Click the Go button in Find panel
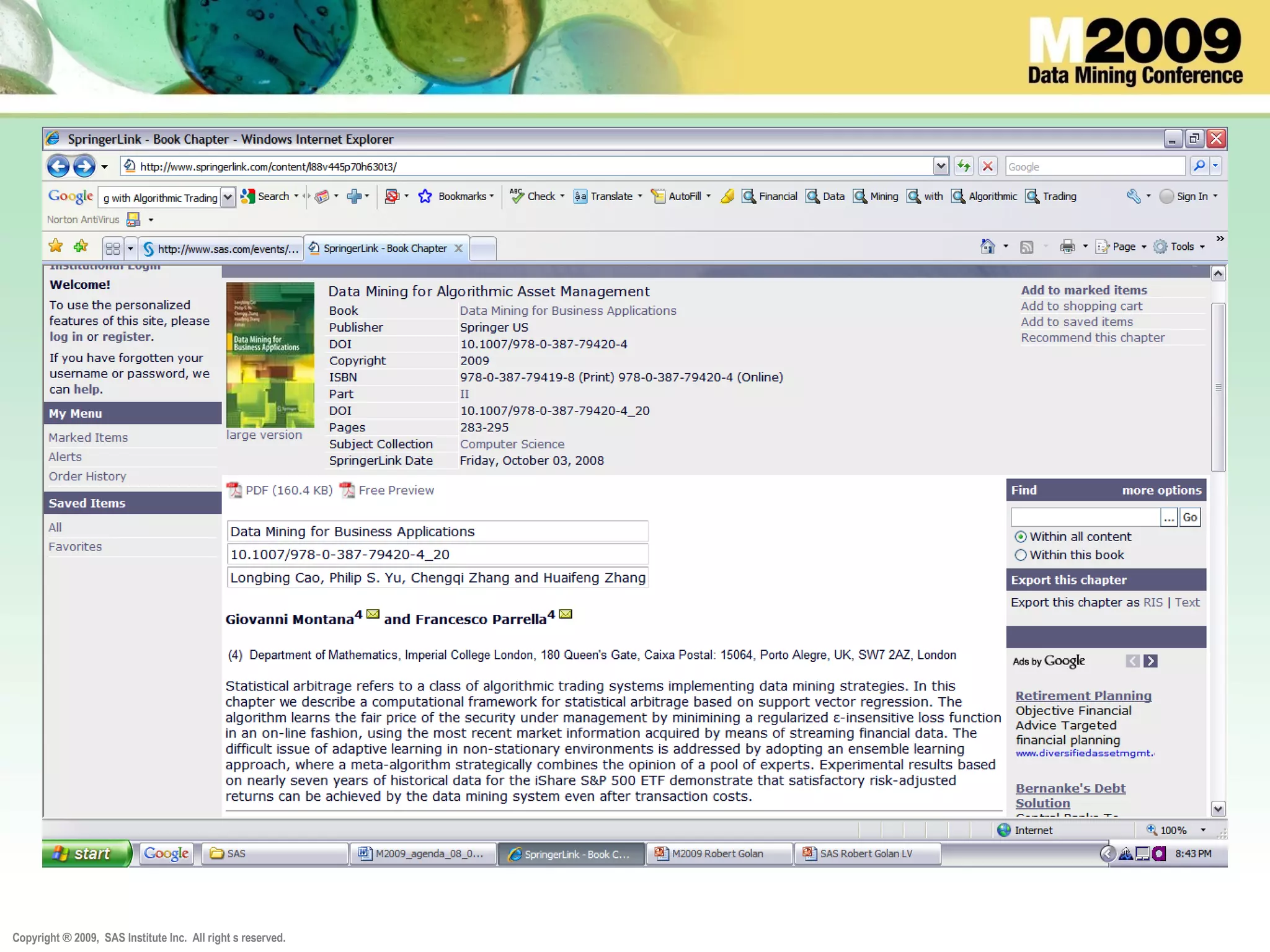Screen dimensions: 1270x952 tap(1190, 518)
